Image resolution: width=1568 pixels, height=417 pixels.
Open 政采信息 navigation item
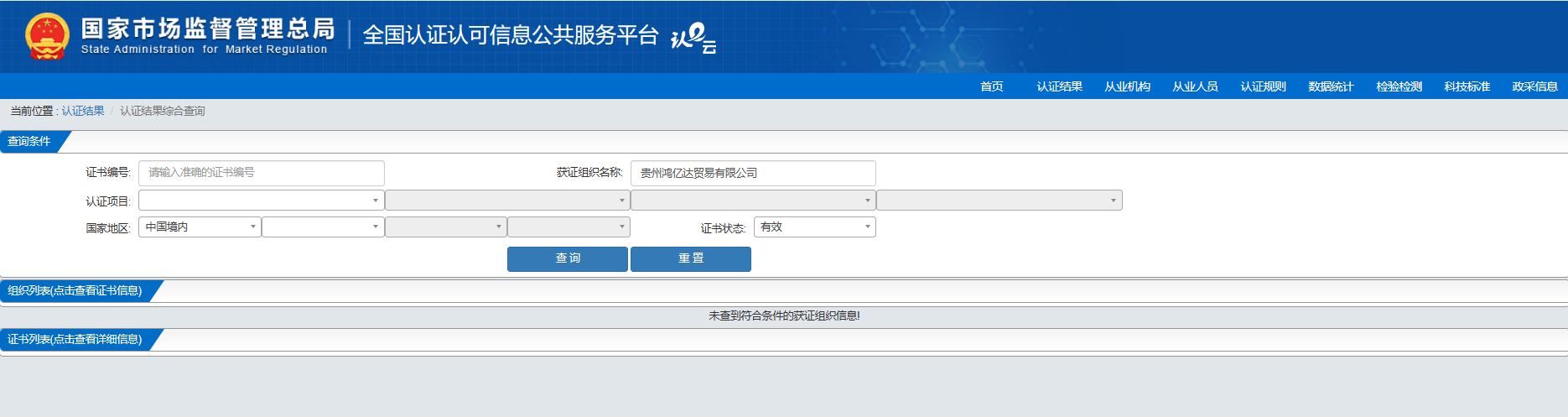[x=1535, y=86]
